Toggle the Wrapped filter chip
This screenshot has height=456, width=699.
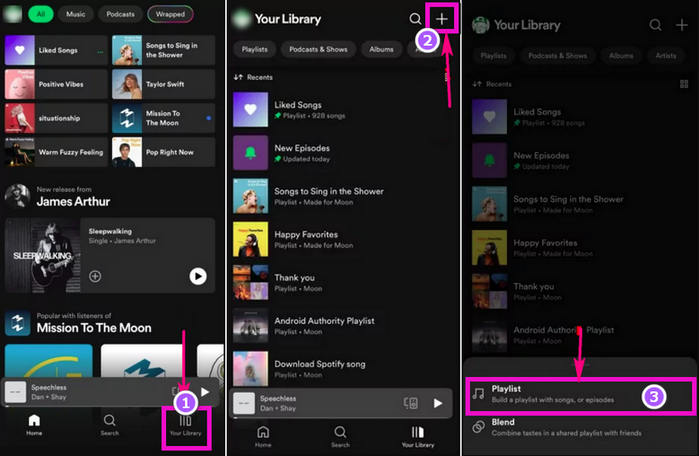click(x=169, y=14)
